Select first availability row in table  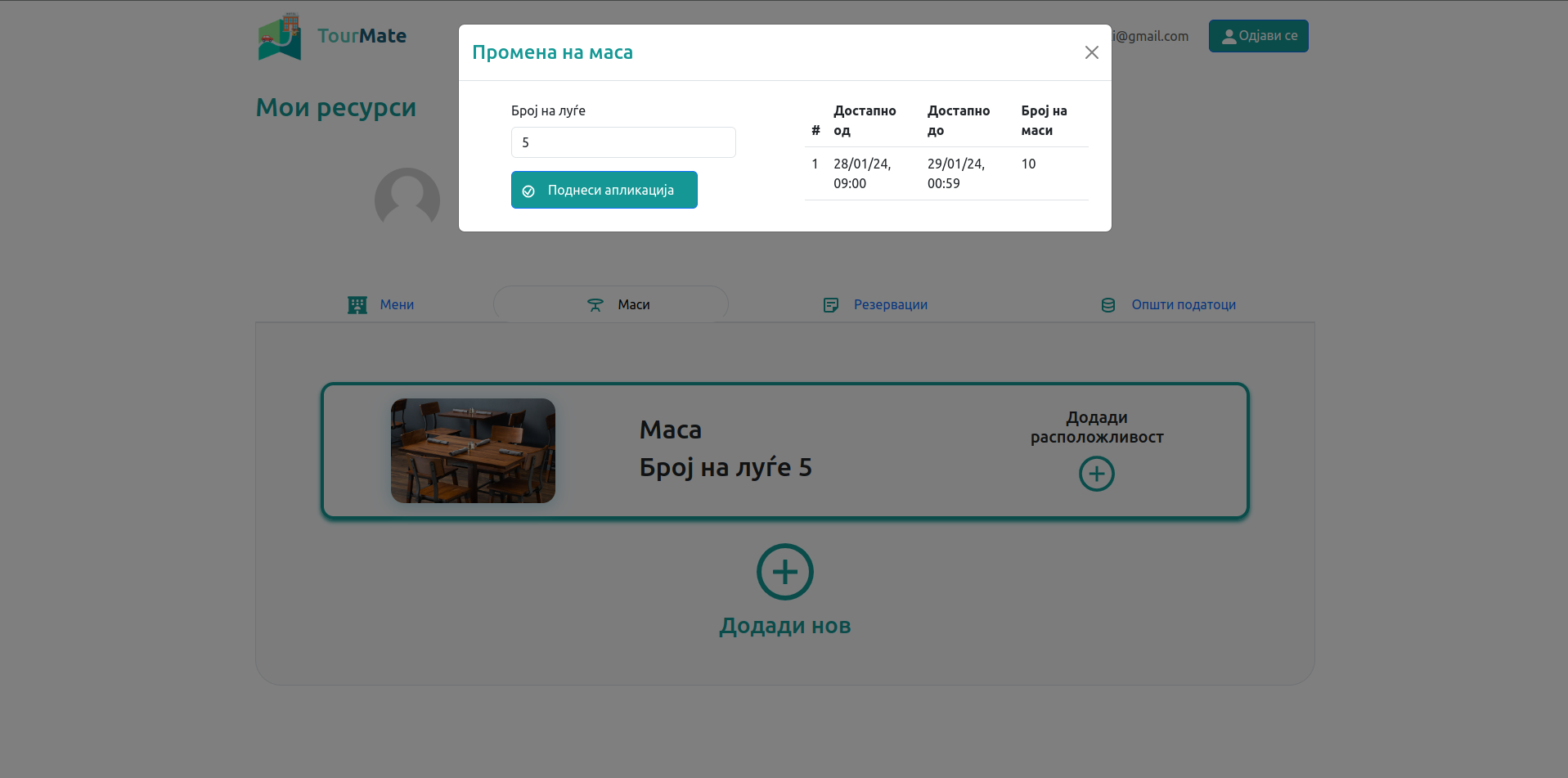tap(946, 173)
